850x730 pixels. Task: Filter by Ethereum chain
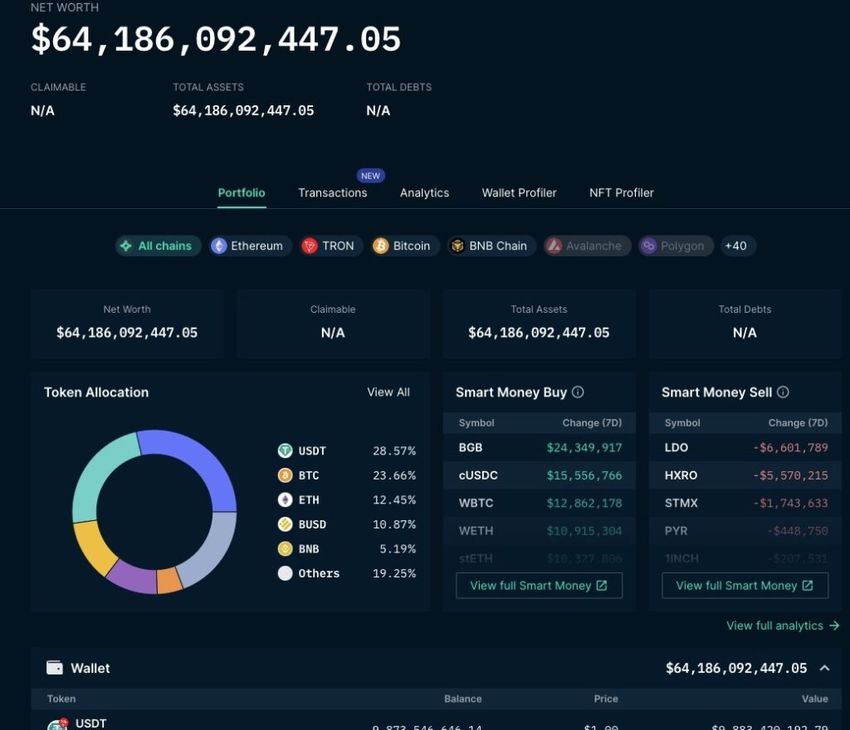[x=250, y=246]
